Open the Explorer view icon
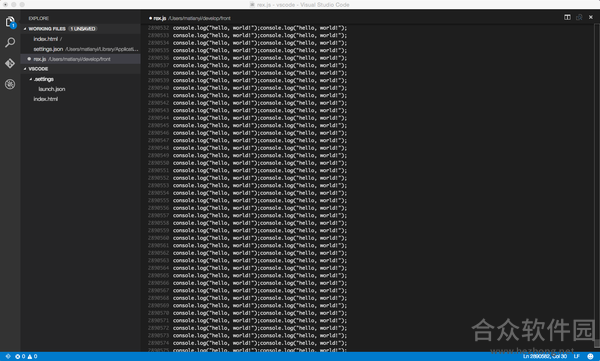 coord(10,22)
